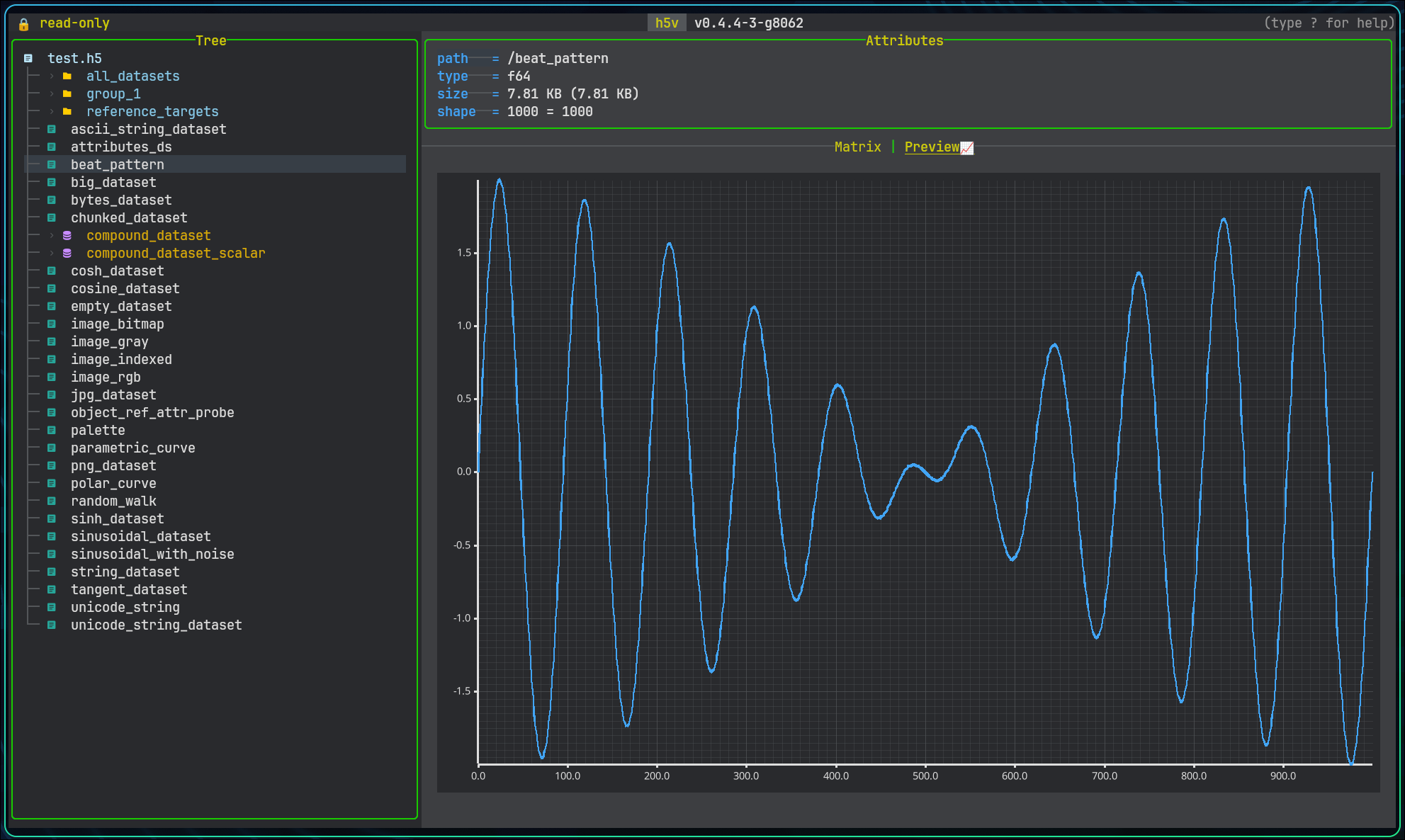Select the unicode_string entry
1405x840 pixels.
click(125, 607)
